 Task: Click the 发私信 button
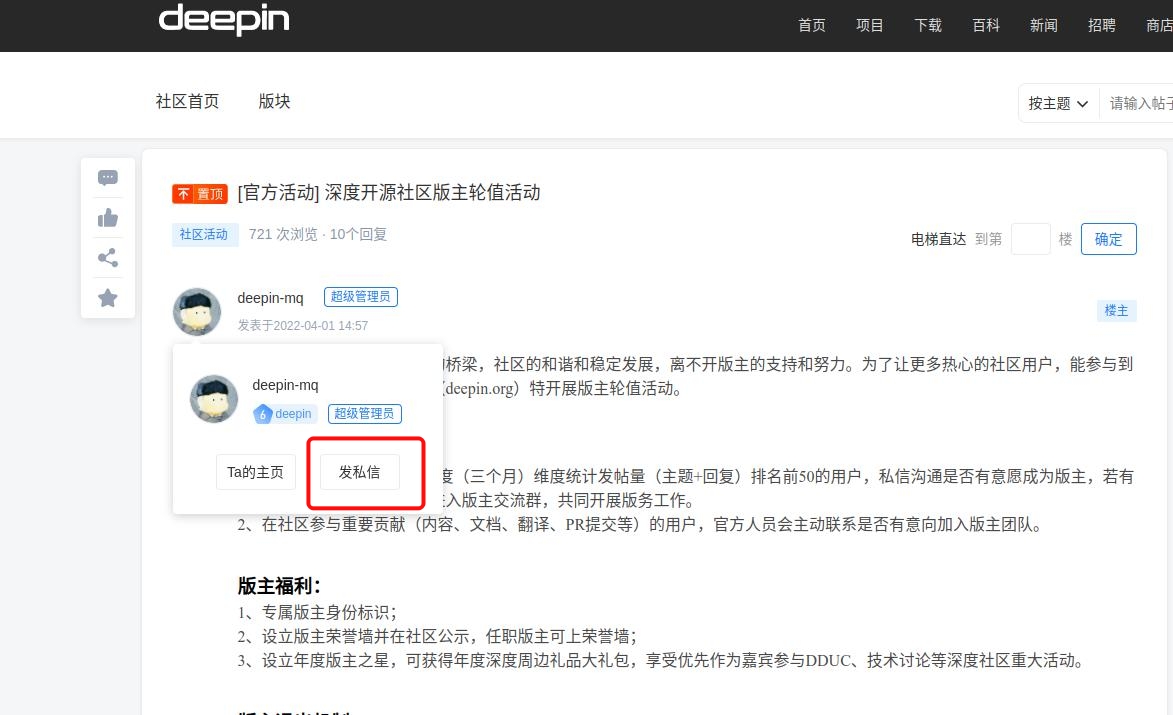click(360, 472)
